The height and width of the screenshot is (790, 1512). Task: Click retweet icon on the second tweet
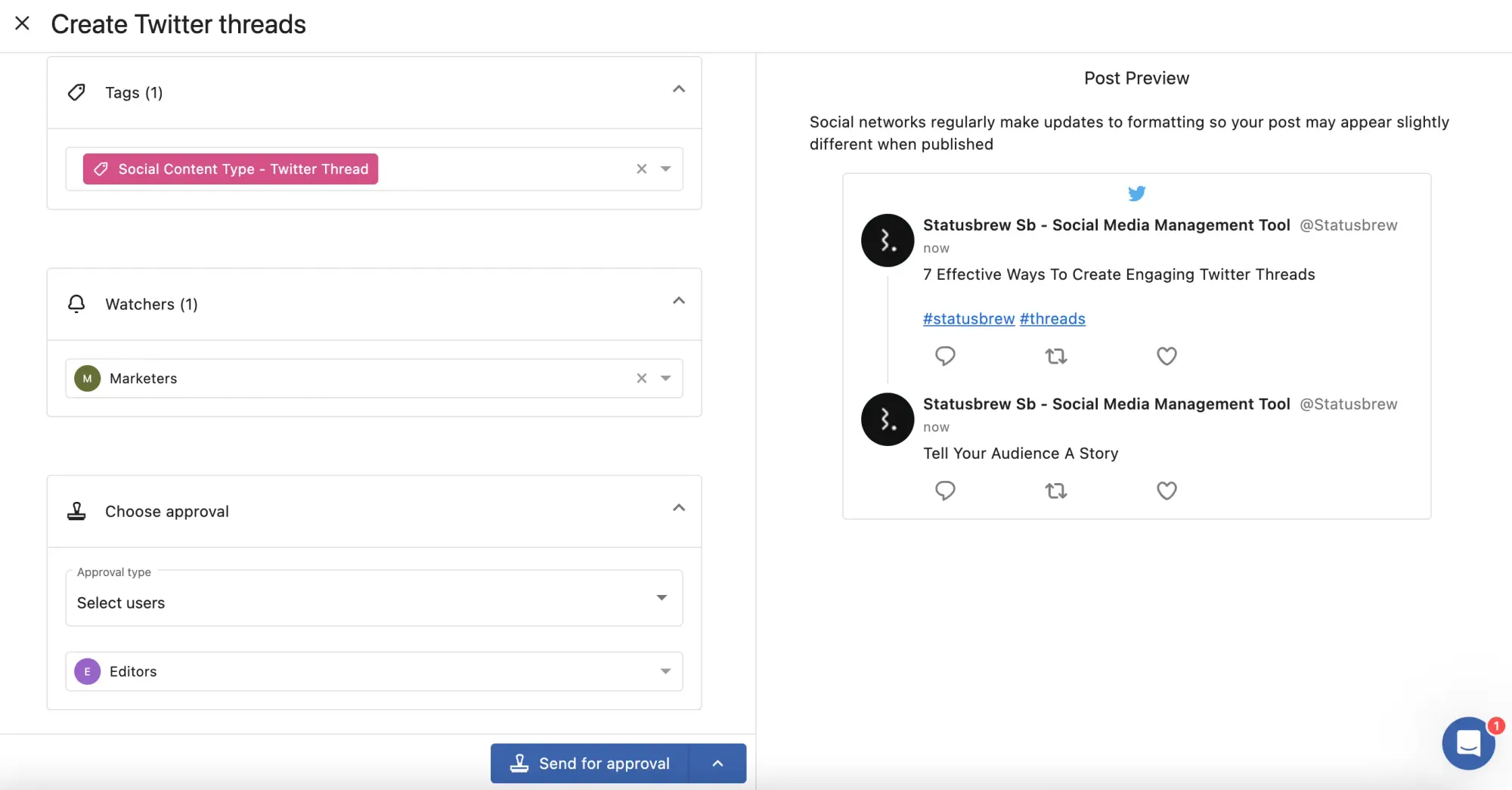click(x=1055, y=491)
